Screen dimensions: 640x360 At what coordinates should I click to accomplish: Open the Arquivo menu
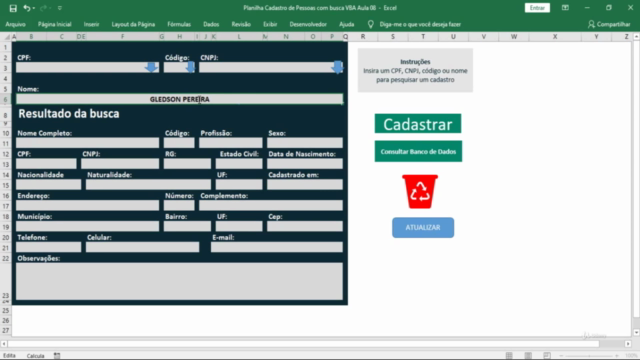pos(16,24)
